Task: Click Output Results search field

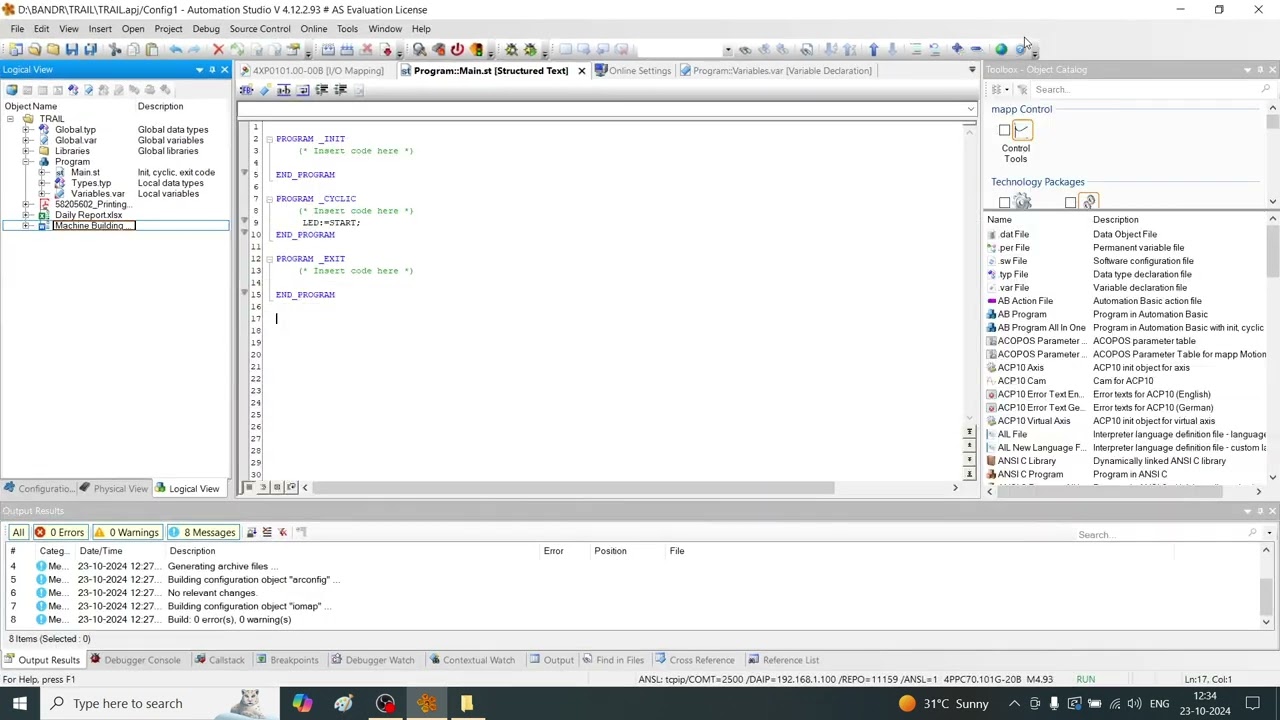Action: pyautogui.click(x=1165, y=535)
